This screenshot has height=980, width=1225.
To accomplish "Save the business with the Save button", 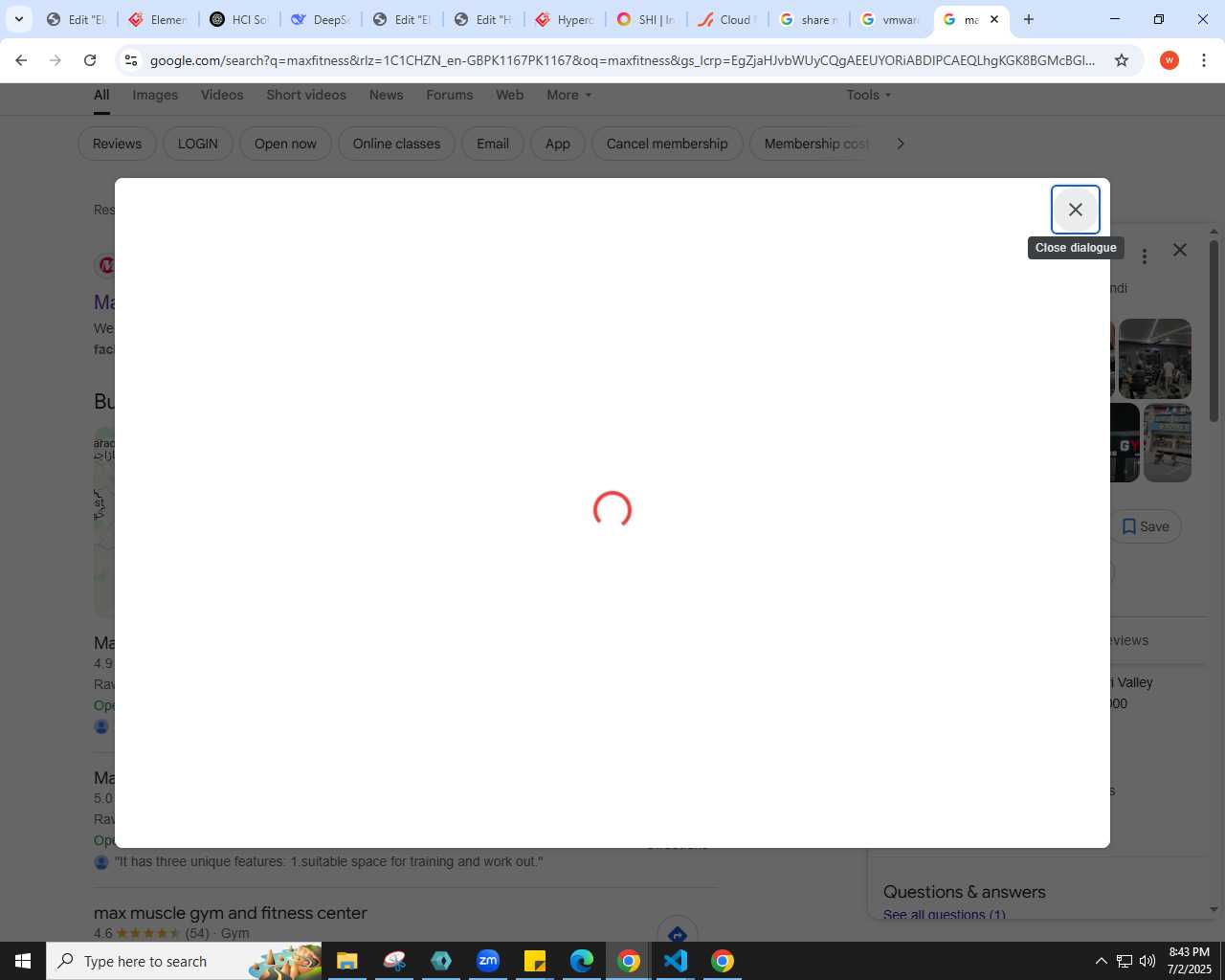I will tap(1146, 526).
